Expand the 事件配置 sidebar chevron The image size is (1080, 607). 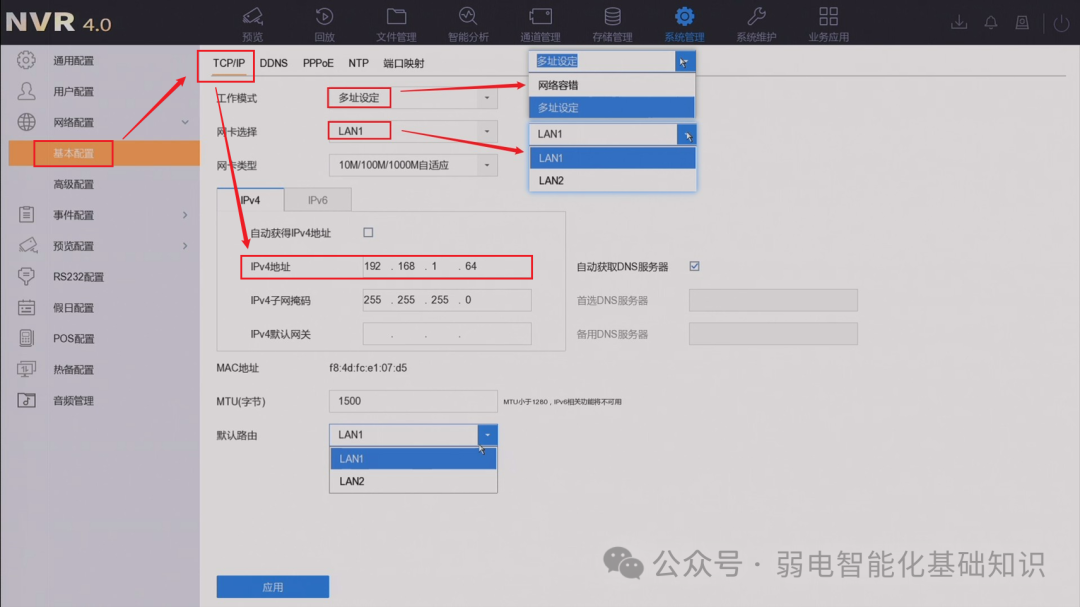click(185, 215)
